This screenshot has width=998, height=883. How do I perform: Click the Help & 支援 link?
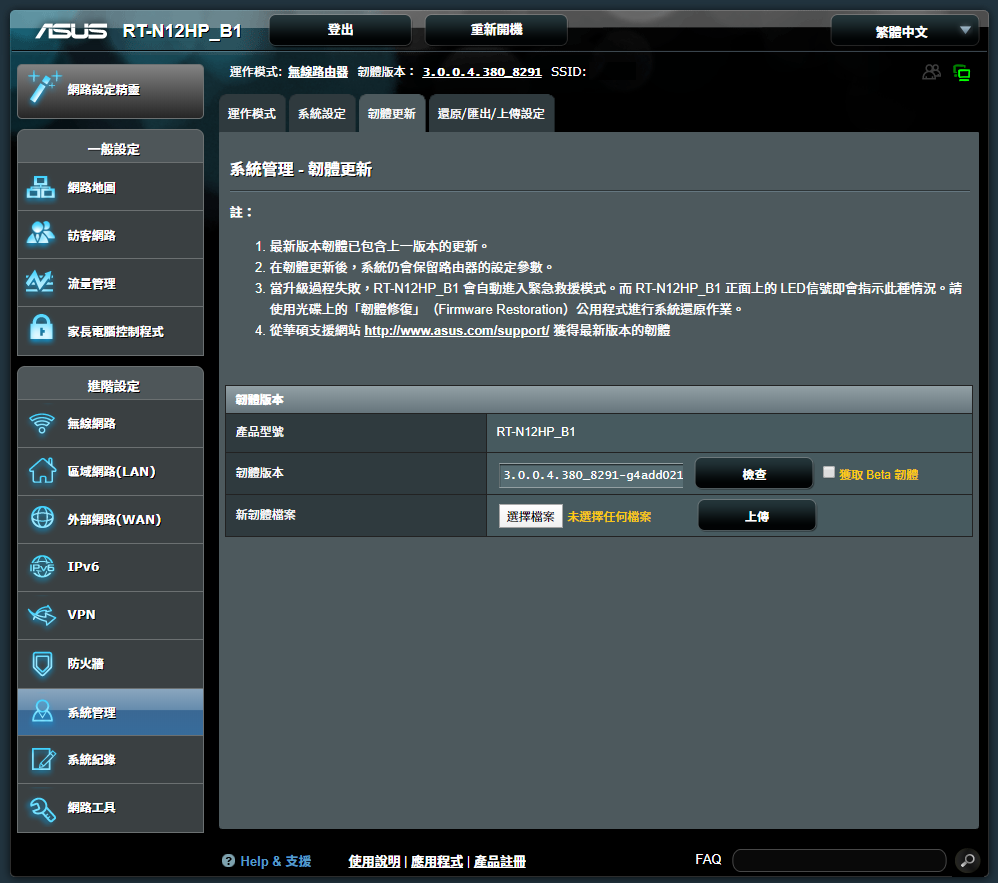coord(276,861)
